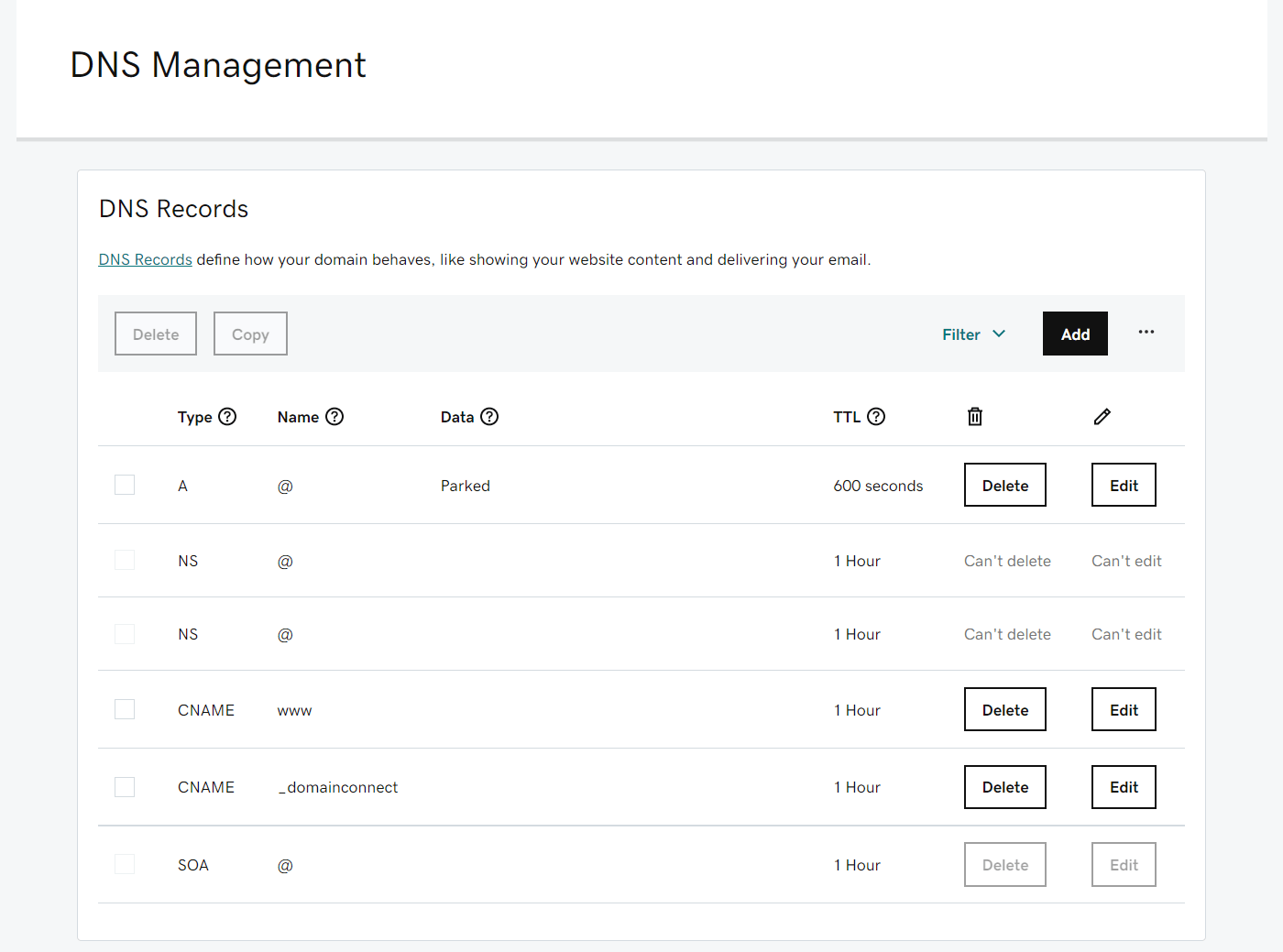
Task: Click the trash can column header icon
Action: coord(975,417)
